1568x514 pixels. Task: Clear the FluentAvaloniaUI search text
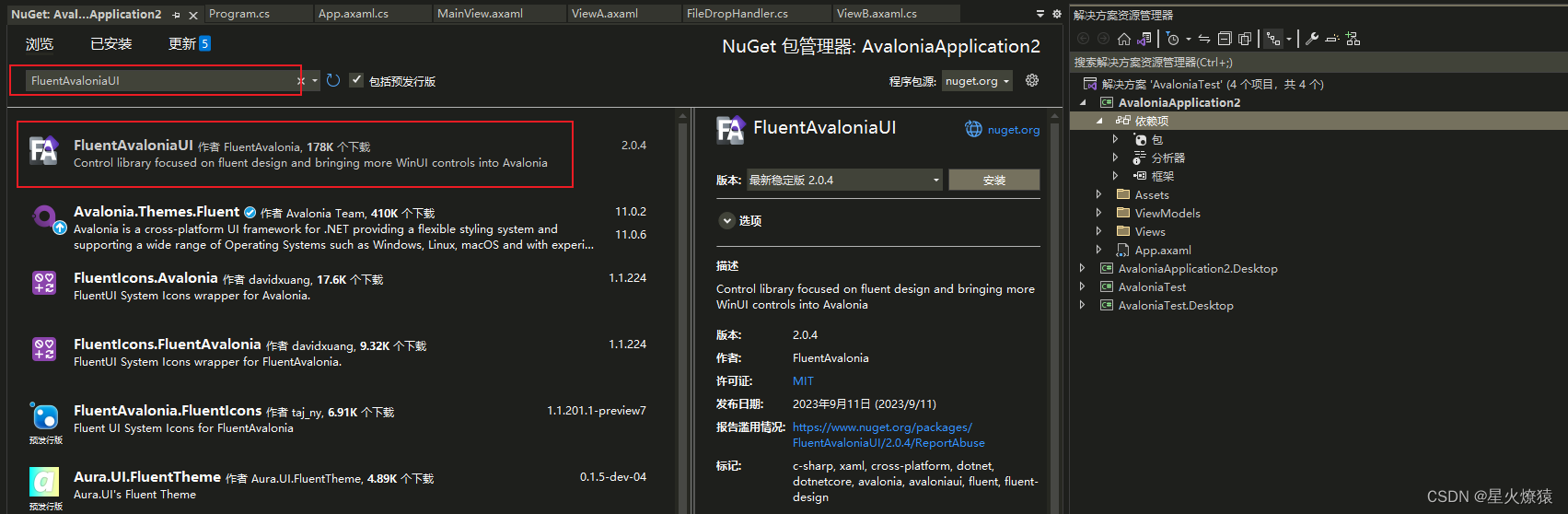click(x=300, y=81)
